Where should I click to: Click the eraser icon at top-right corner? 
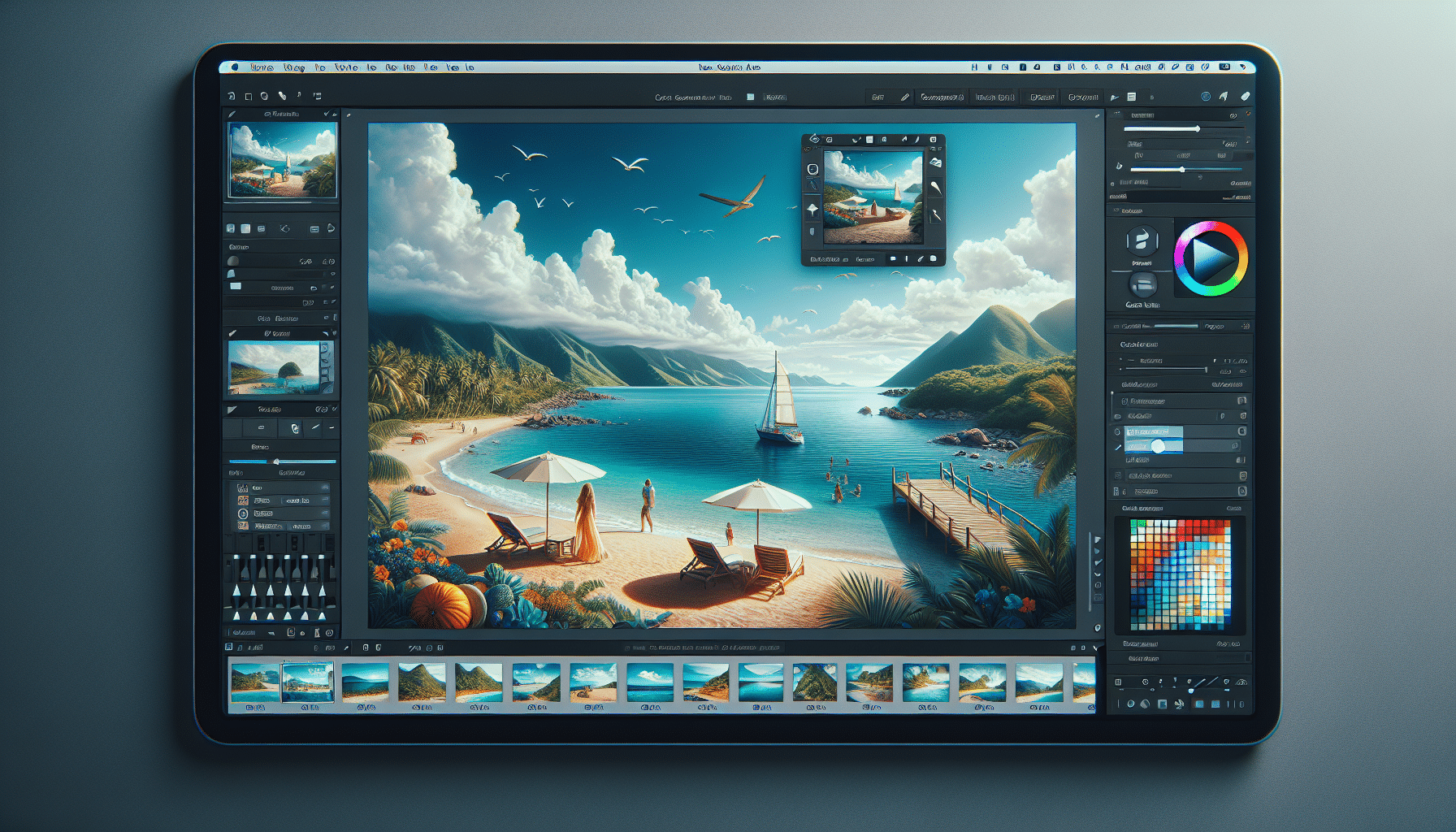[1245, 97]
